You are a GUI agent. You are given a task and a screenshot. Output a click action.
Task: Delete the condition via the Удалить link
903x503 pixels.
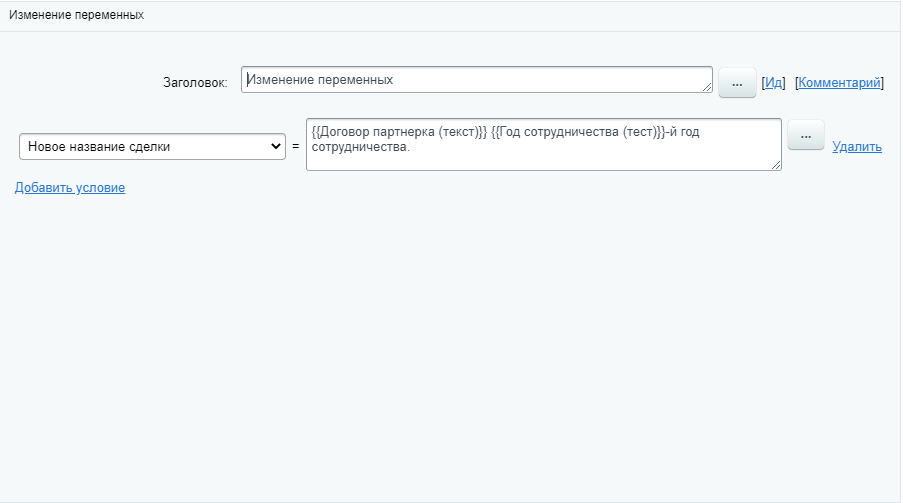tap(856, 146)
